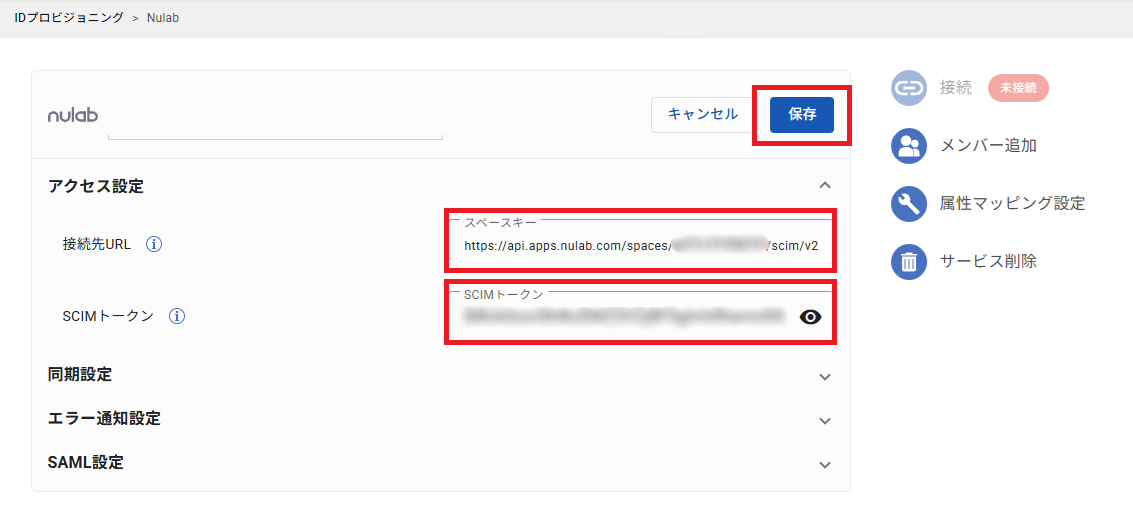The width and height of the screenshot is (1133, 510).
Task: Click the Nulab breadcrumb item
Action: pos(163,17)
